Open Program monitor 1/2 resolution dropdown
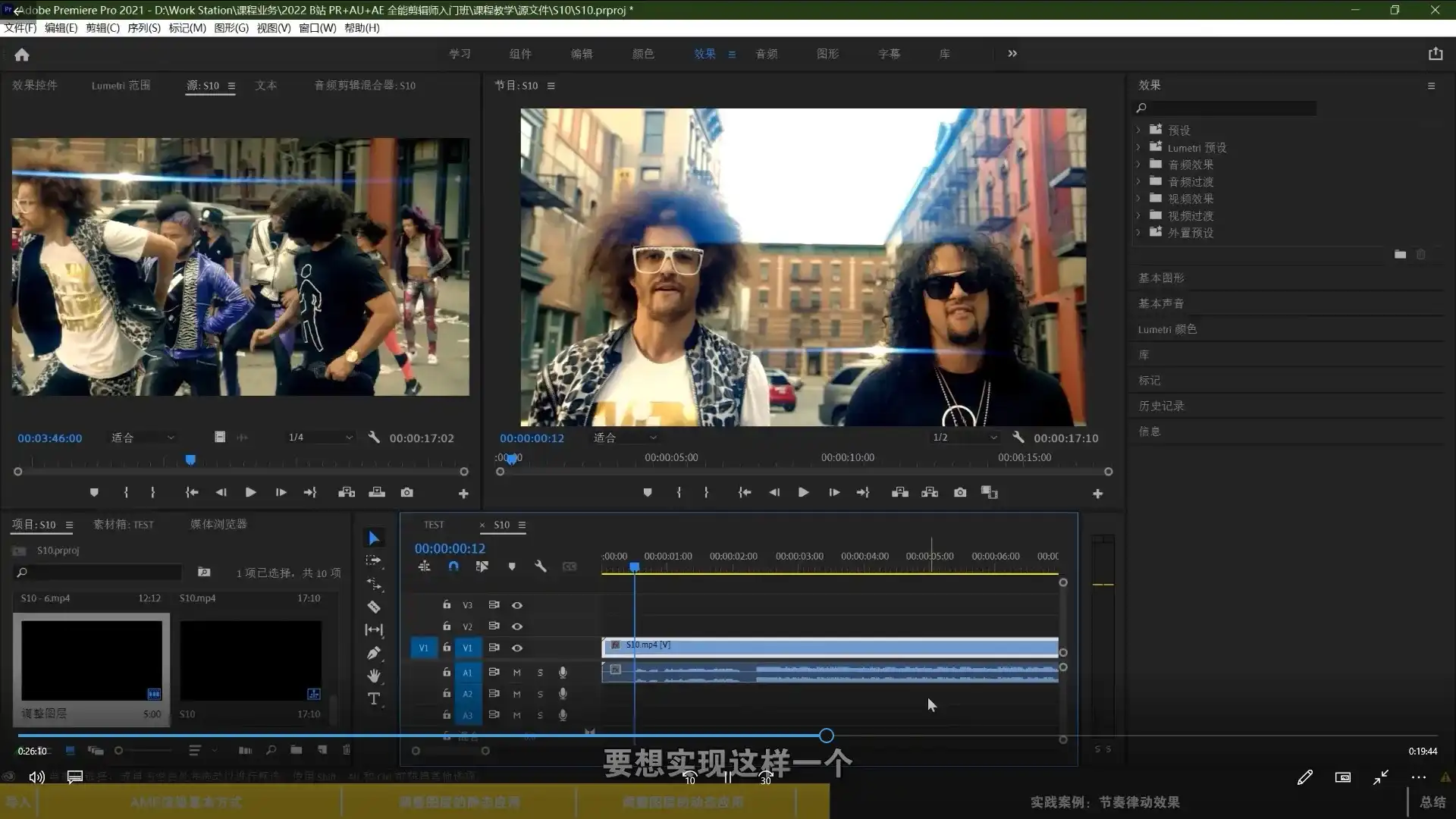Viewport: 1456px width, 819px height. (965, 438)
